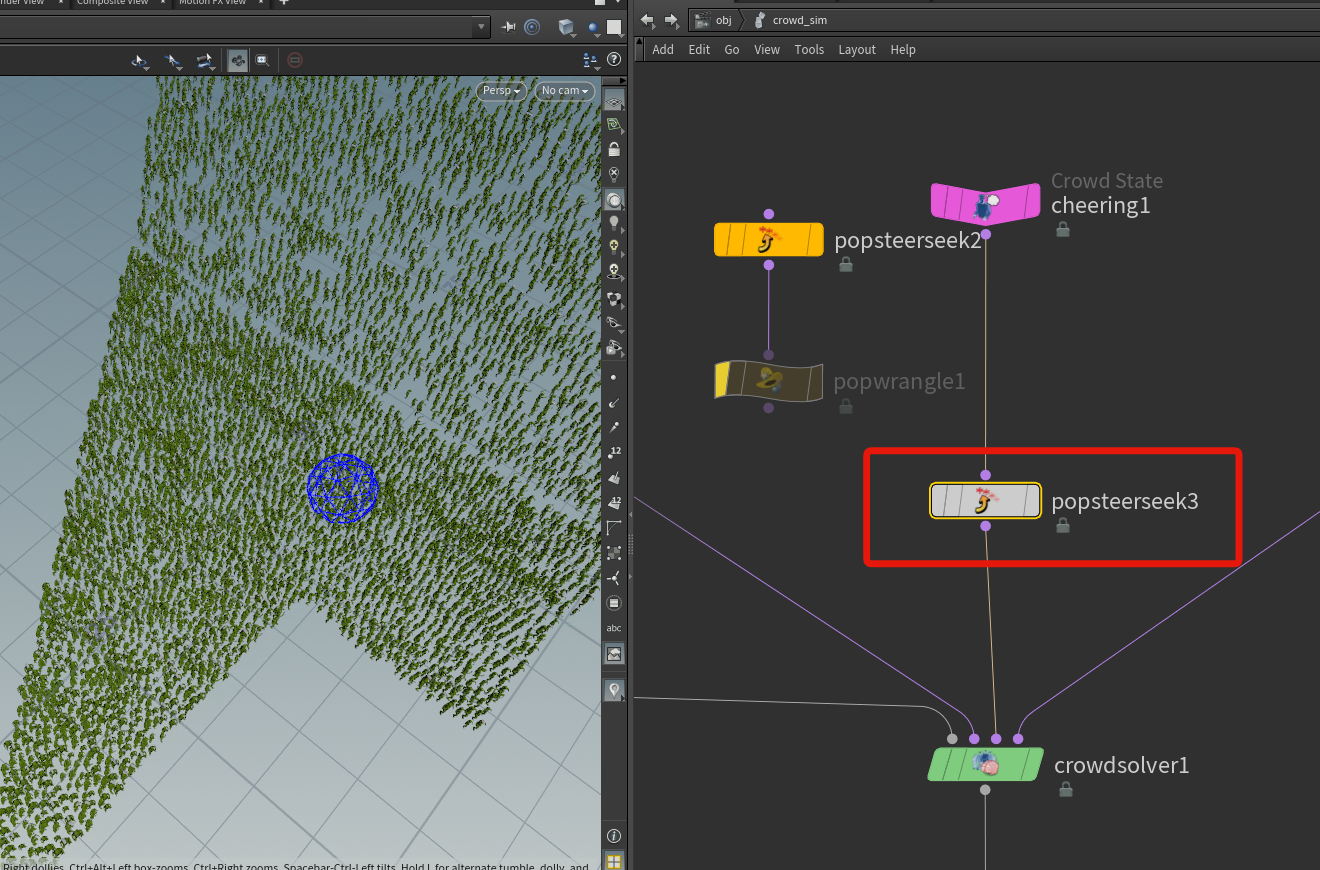
Task: Open the Layout menu
Action: pyautogui.click(x=856, y=50)
